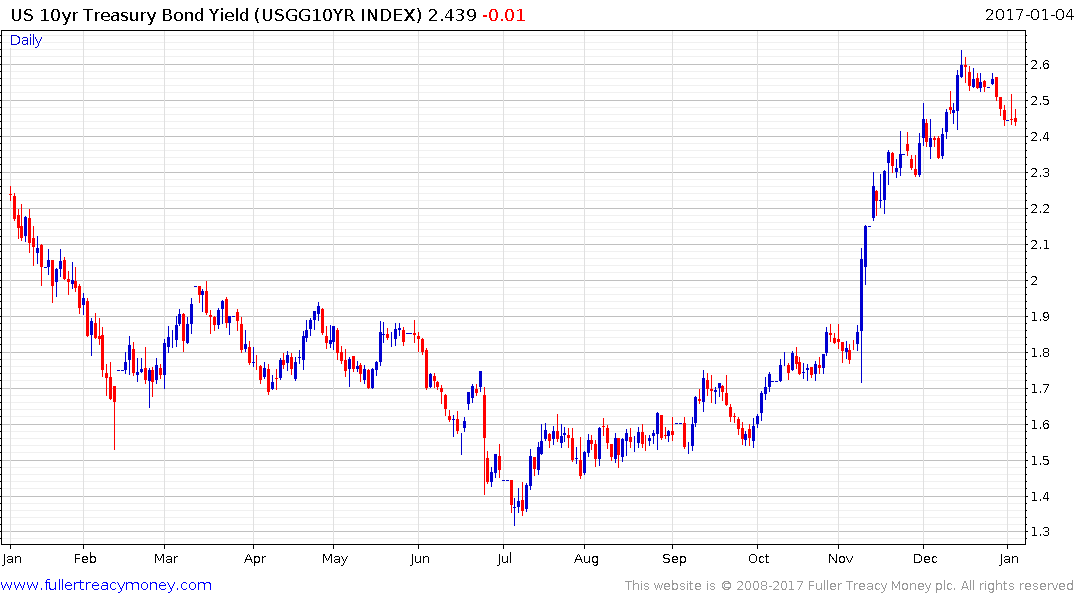Image resolution: width=1075 pixels, height=600 pixels.
Task: Click the 1.6 y-axis label
Action: pyautogui.click(x=1040, y=424)
